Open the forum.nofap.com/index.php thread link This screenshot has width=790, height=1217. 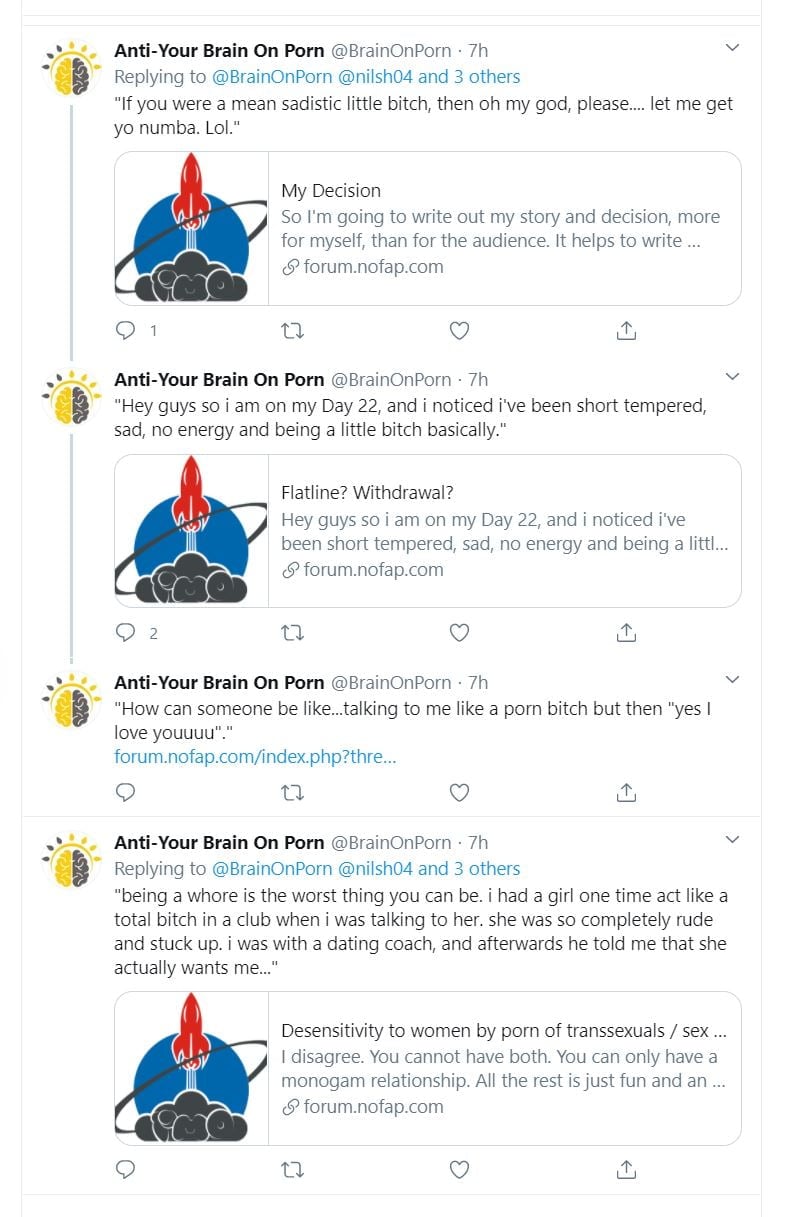click(x=255, y=757)
